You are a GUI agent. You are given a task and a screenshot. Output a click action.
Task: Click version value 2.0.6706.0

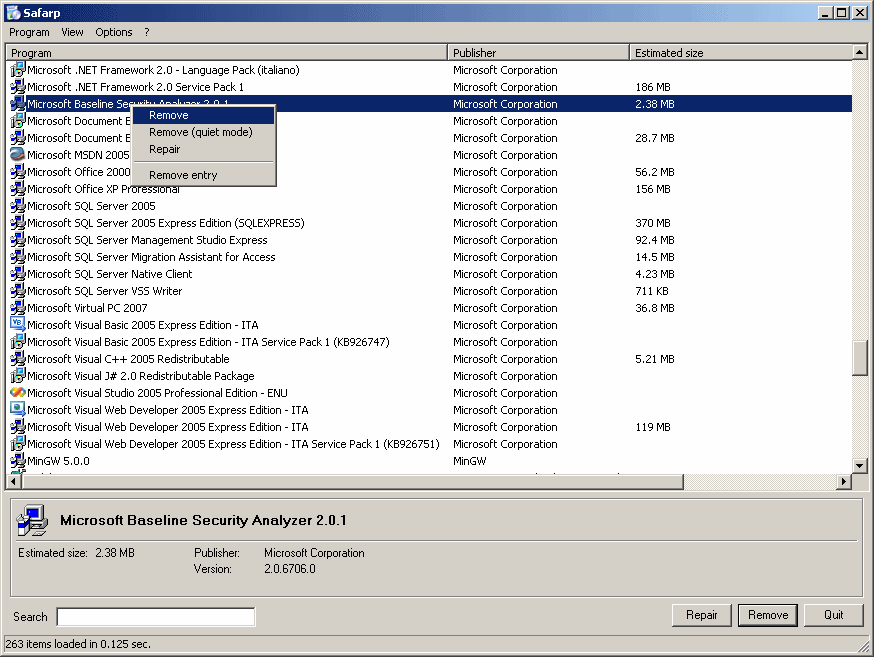(290, 569)
